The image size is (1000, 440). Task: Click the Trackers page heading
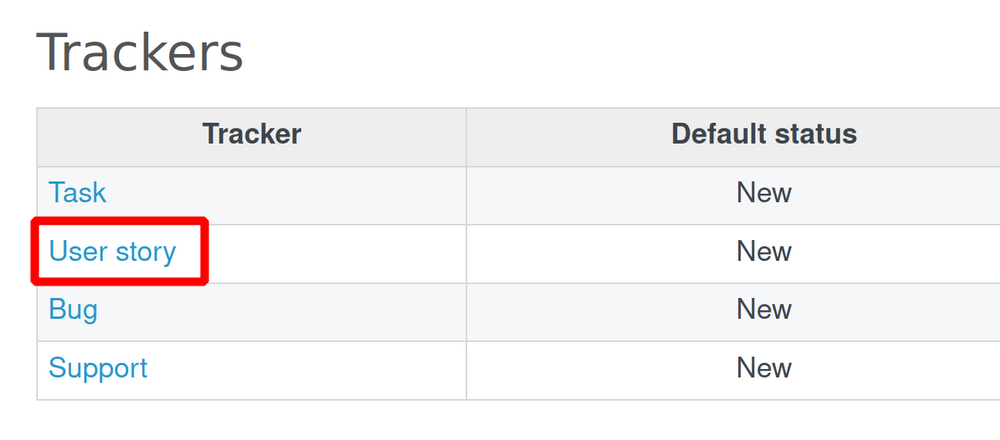point(140,52)
